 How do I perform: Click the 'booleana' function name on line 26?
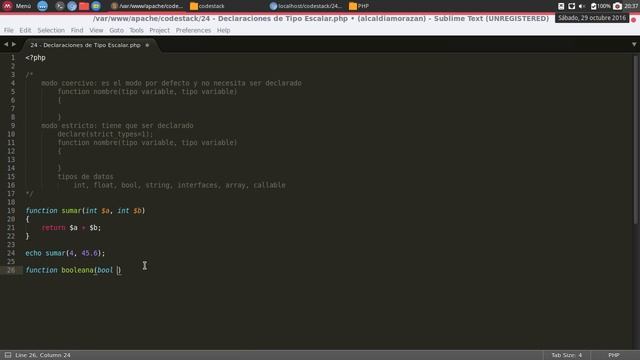(78, 270)
